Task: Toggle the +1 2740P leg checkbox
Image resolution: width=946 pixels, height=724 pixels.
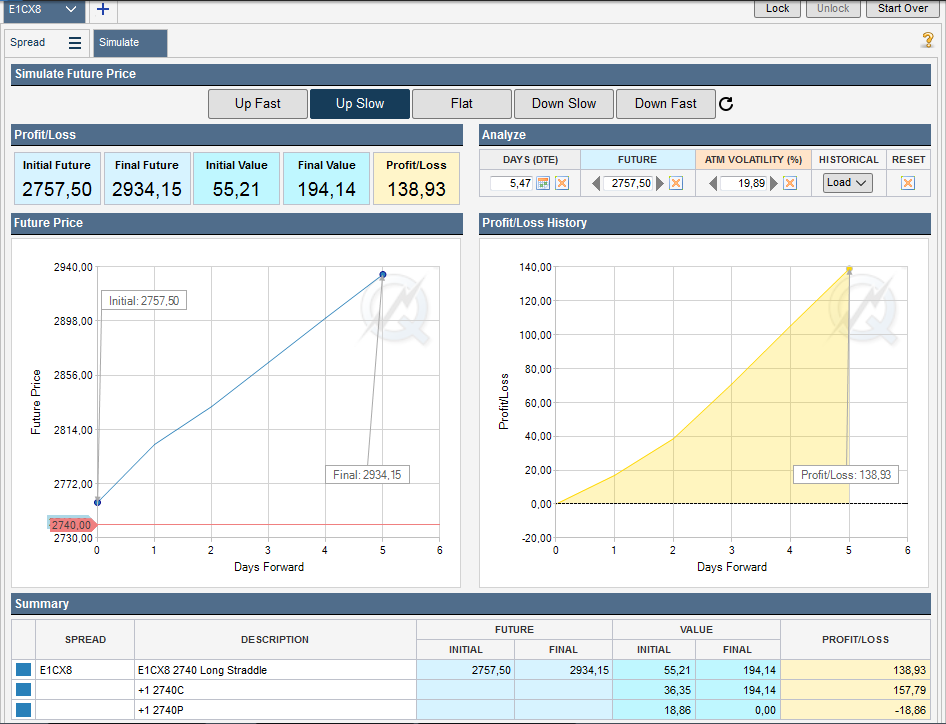Action: [x=23, y=710]
